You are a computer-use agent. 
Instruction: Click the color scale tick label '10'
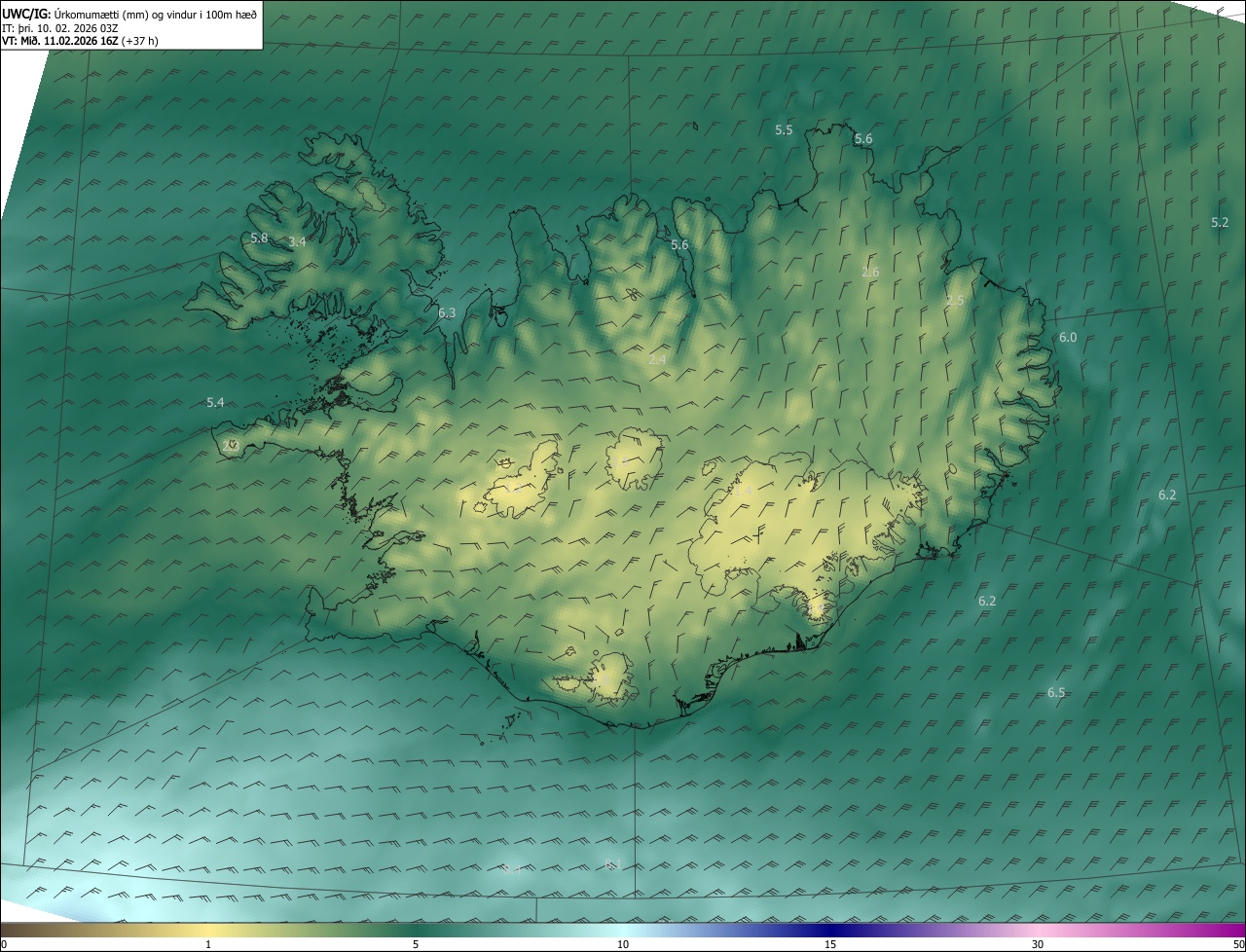coord(623,944)
